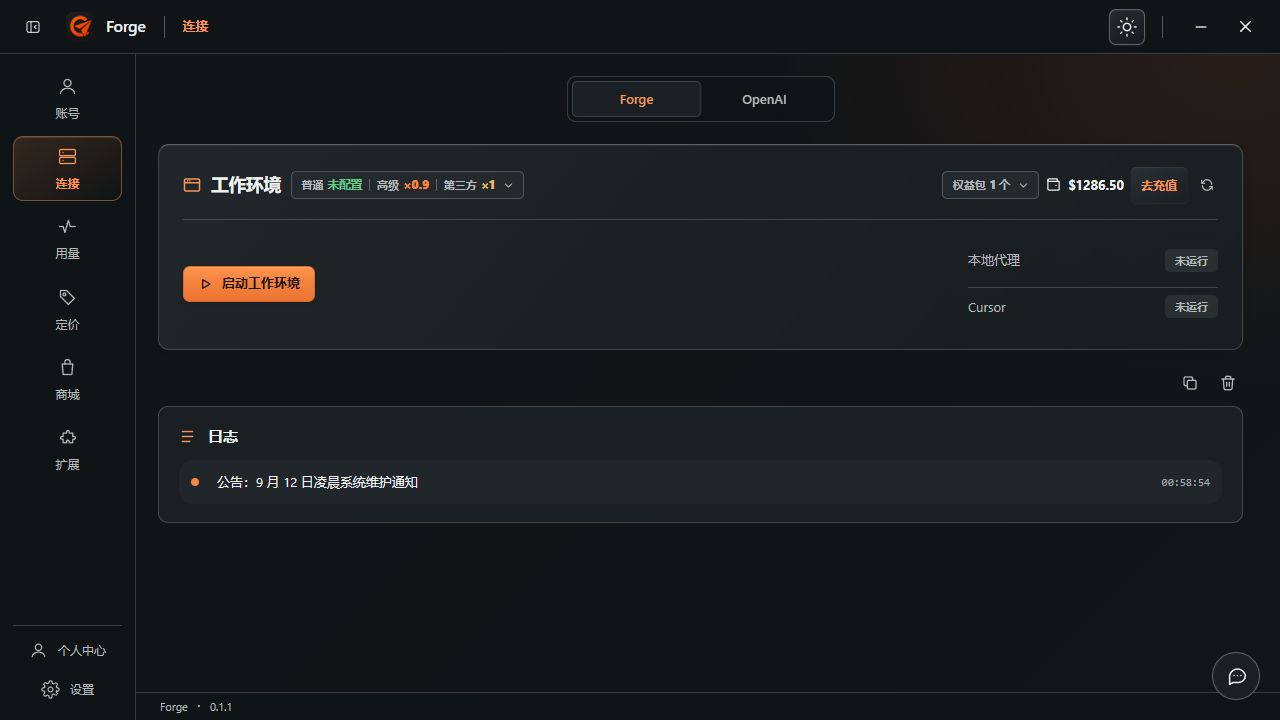Close the Forge window
1280x720 pixels.
tap(1245, 27)
